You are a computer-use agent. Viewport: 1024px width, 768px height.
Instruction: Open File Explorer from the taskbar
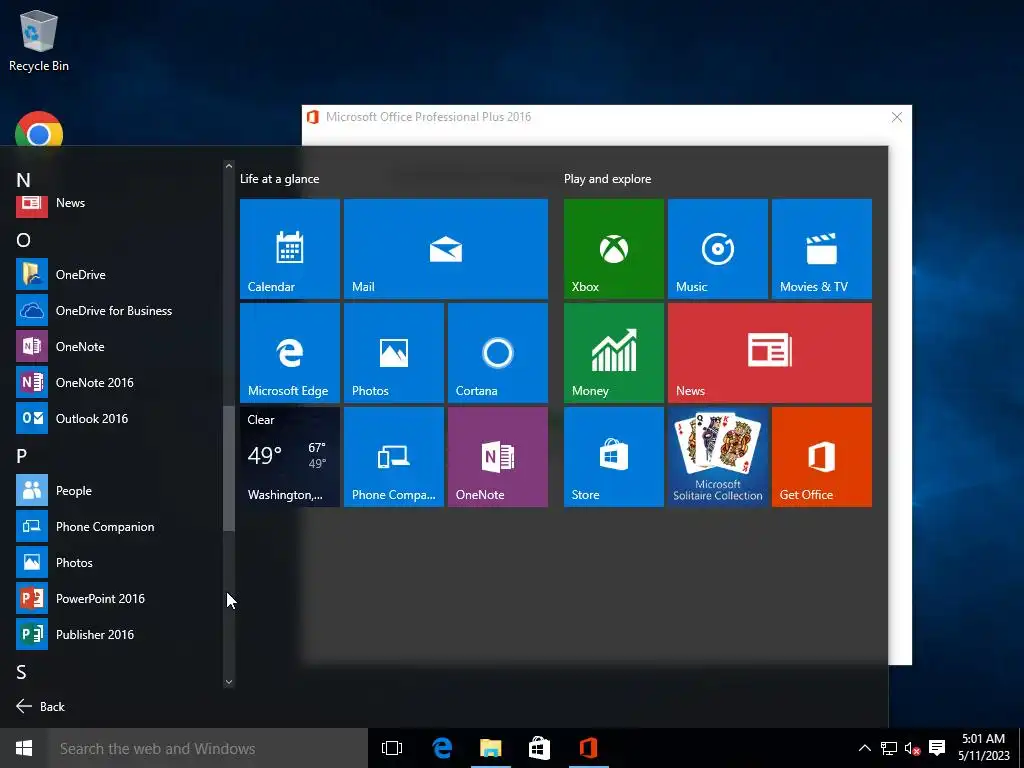click(x=490, y=748)
